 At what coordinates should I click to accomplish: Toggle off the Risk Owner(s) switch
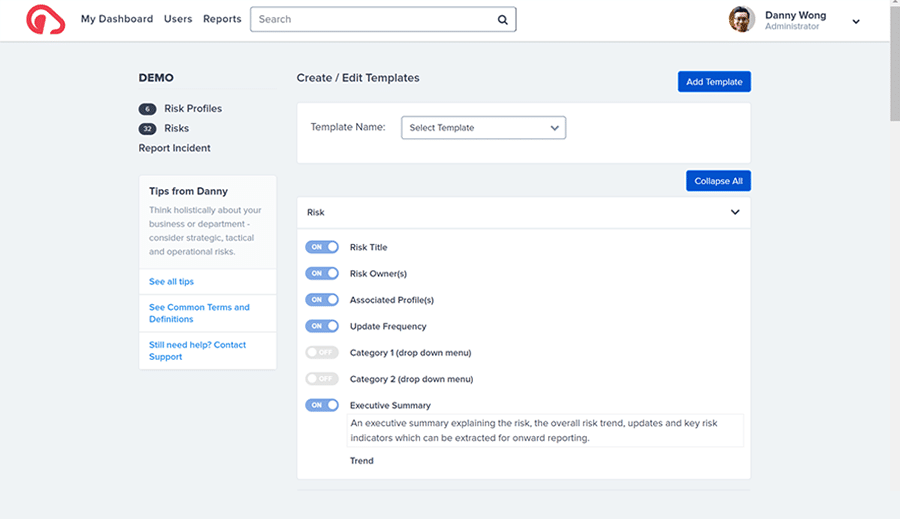pos(322,273)
